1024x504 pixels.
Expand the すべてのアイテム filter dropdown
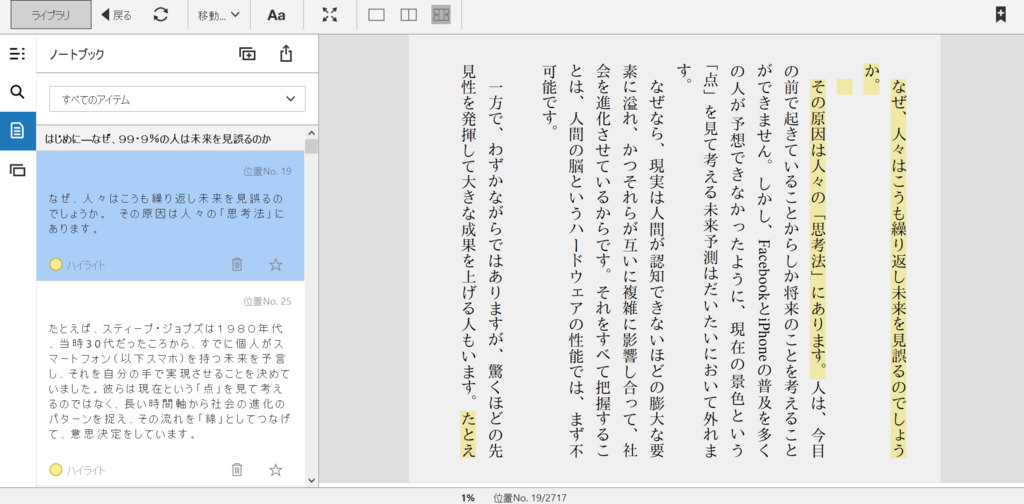pos(178,100)
